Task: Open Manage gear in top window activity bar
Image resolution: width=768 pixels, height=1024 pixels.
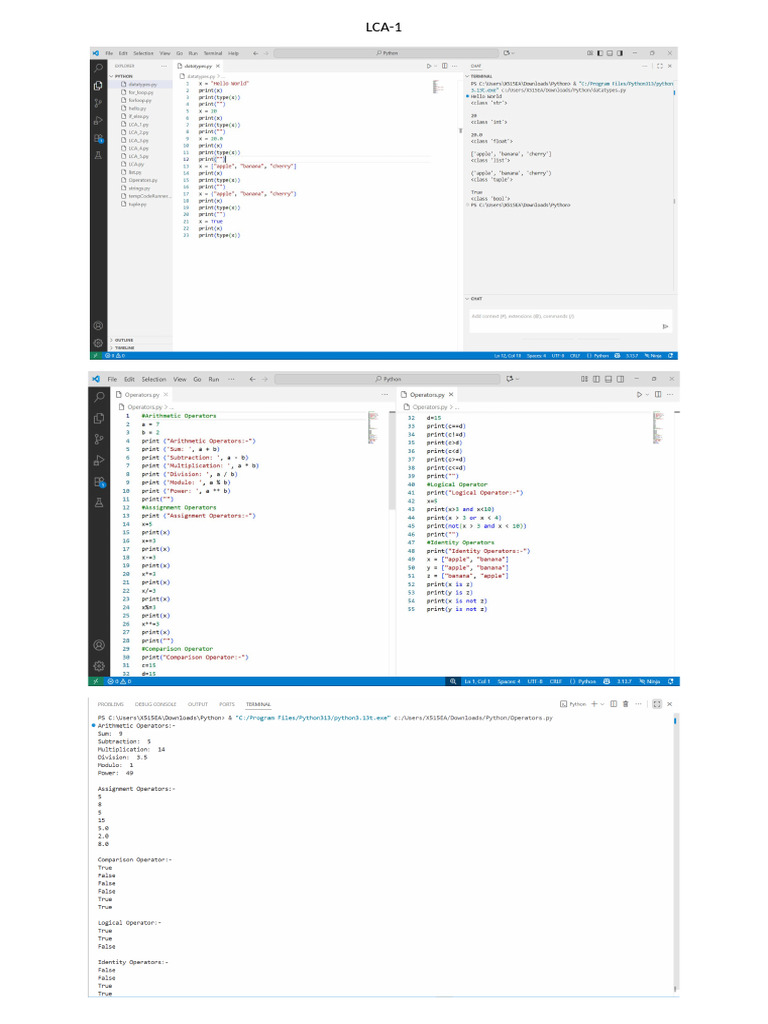Action: [99, 343]
